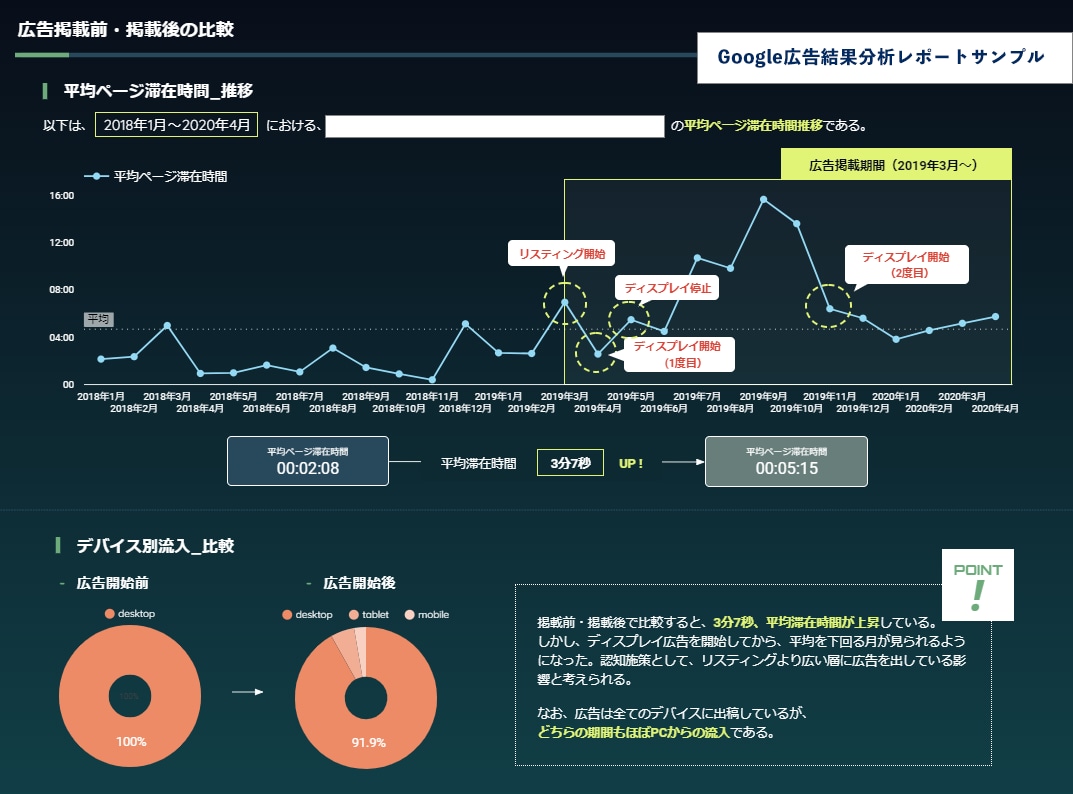
Task: Click the desktop legend dot under 広告開始後
Action: pyautogui.click(x=287, y=615)
